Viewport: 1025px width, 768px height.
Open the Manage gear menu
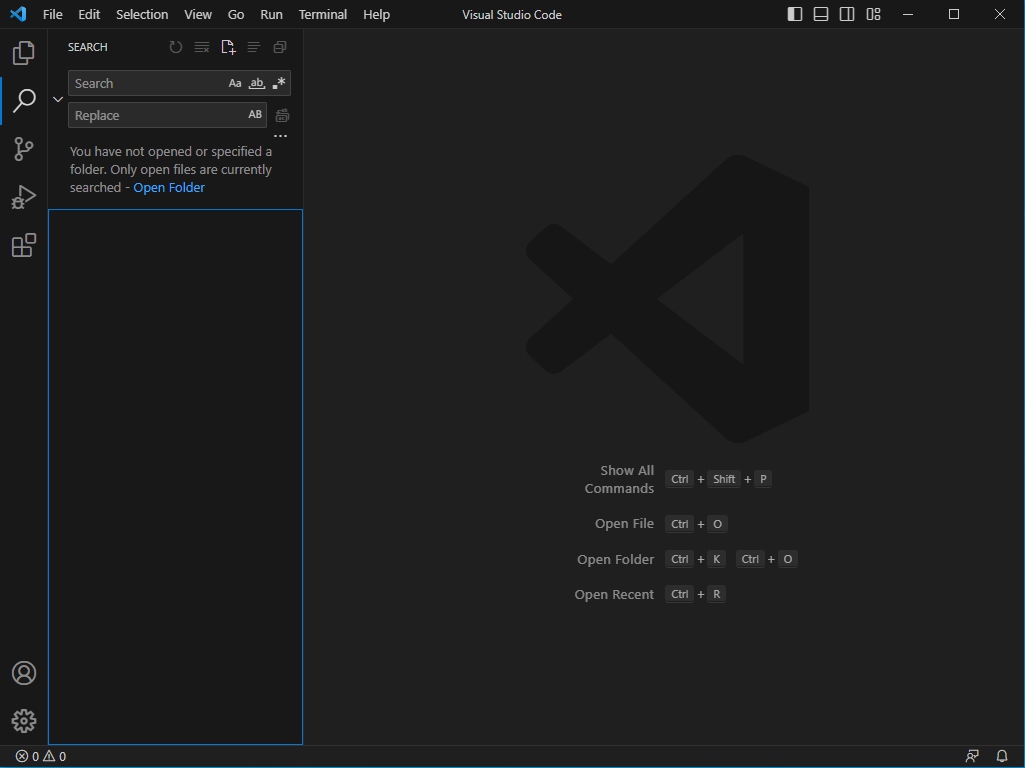24,721
